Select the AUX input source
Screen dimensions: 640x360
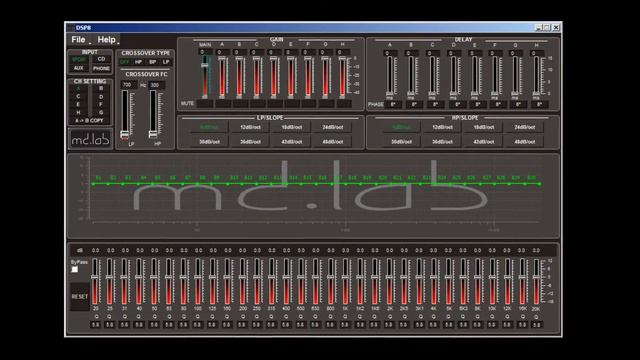(x=79, y=68)
